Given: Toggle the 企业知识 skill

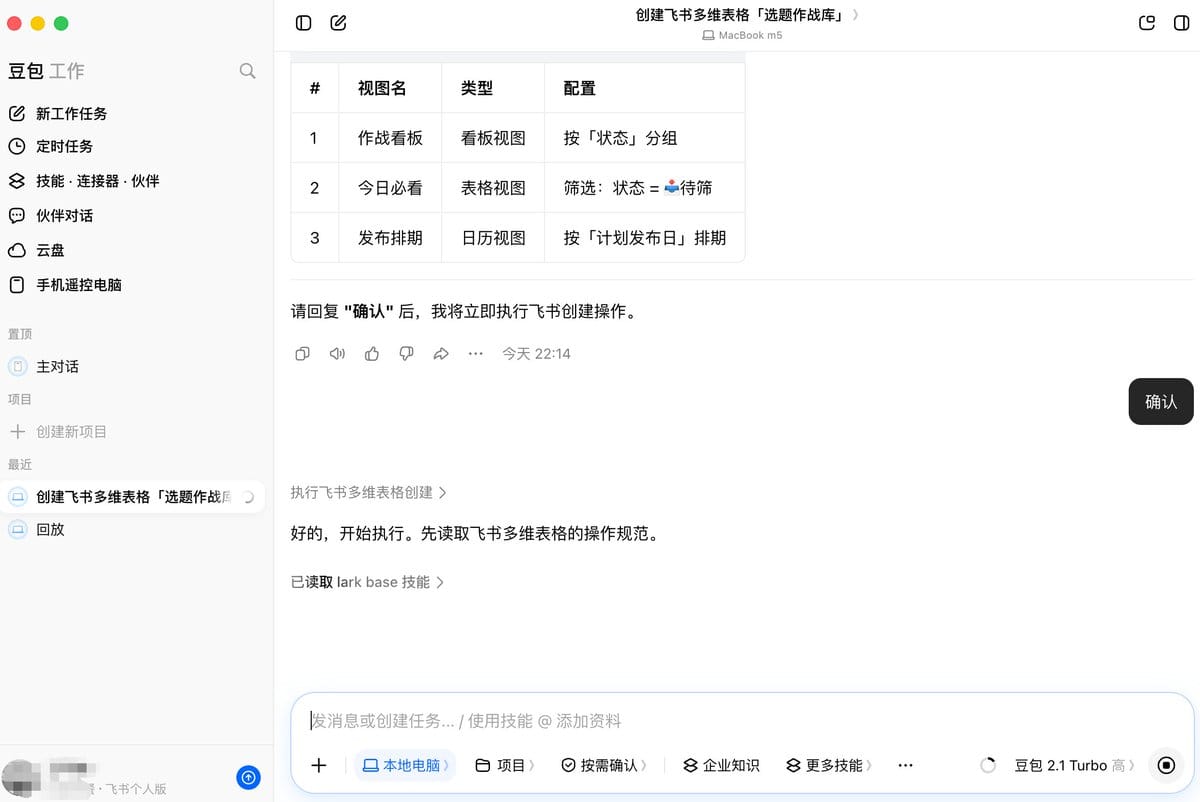Looking at the screenshot, I should click(x=721, y=765).
